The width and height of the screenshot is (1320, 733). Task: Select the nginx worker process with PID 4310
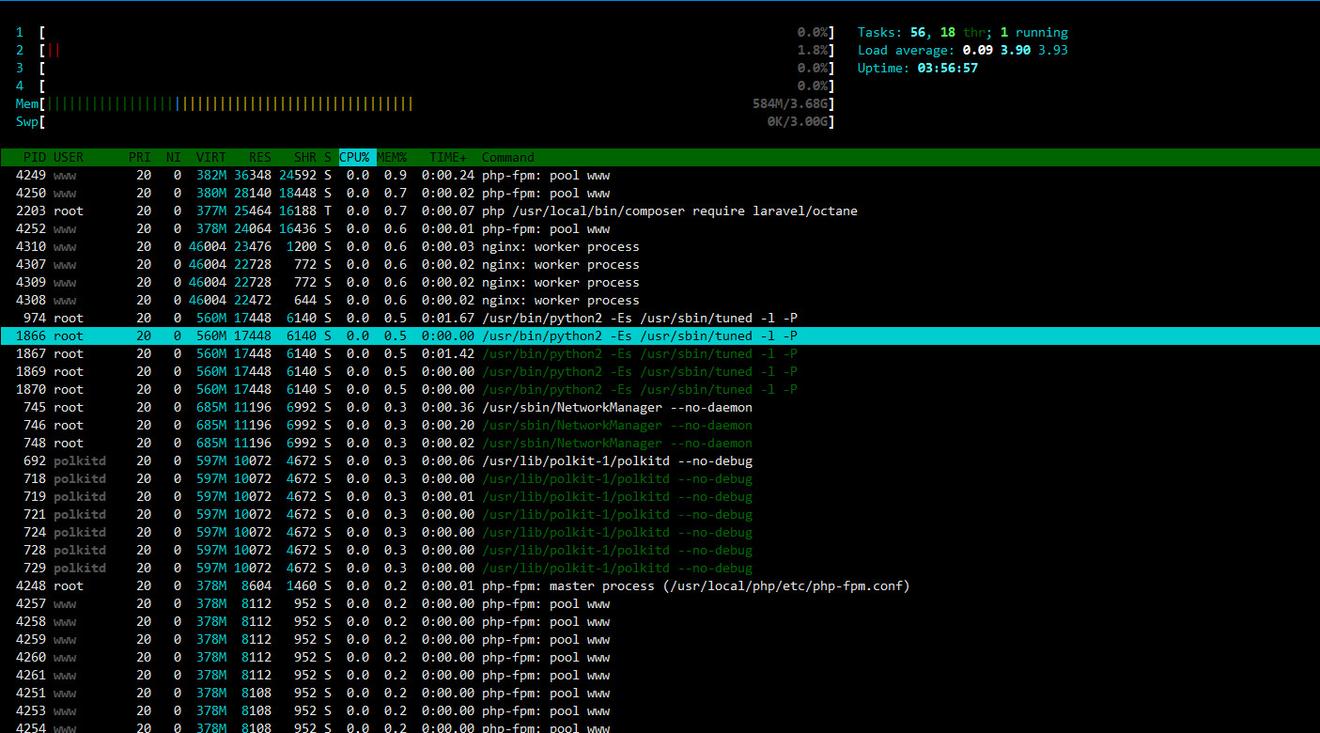560,247
